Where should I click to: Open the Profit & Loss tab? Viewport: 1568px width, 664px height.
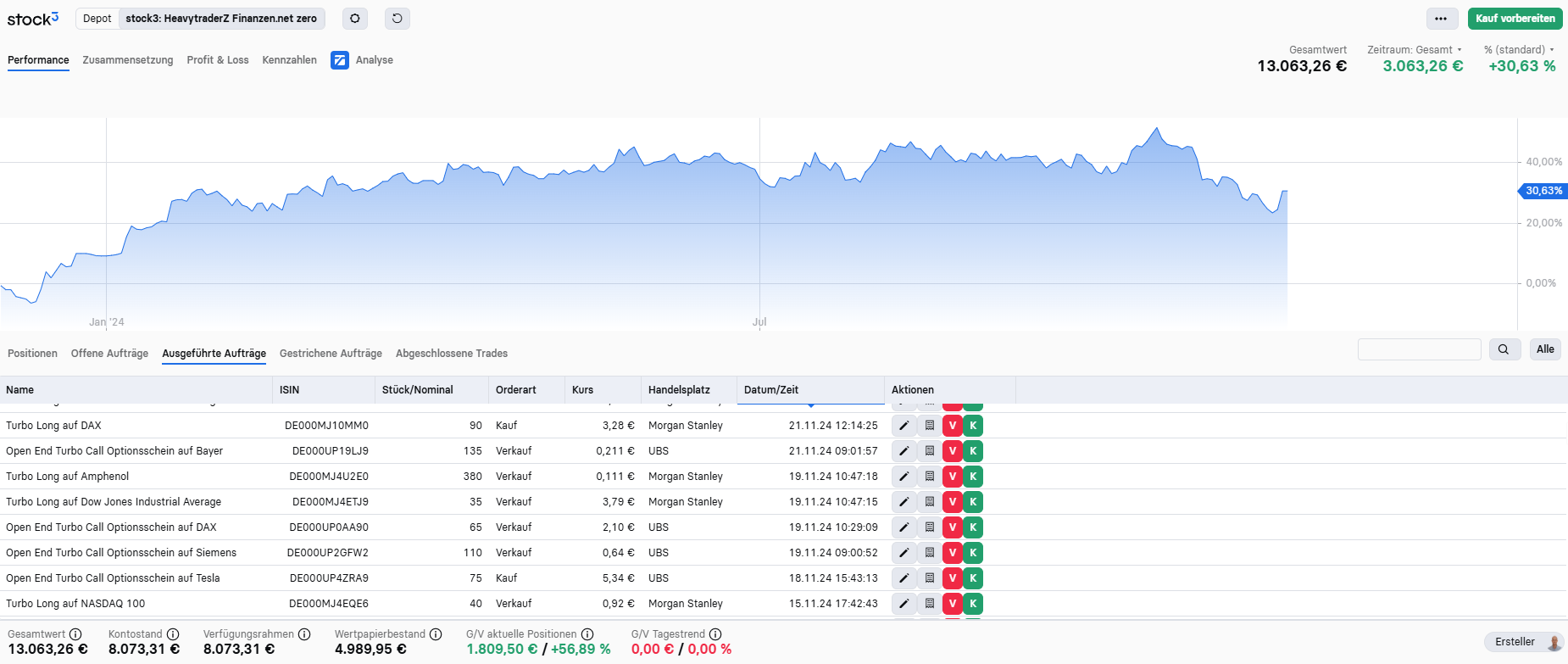(218, 60)
